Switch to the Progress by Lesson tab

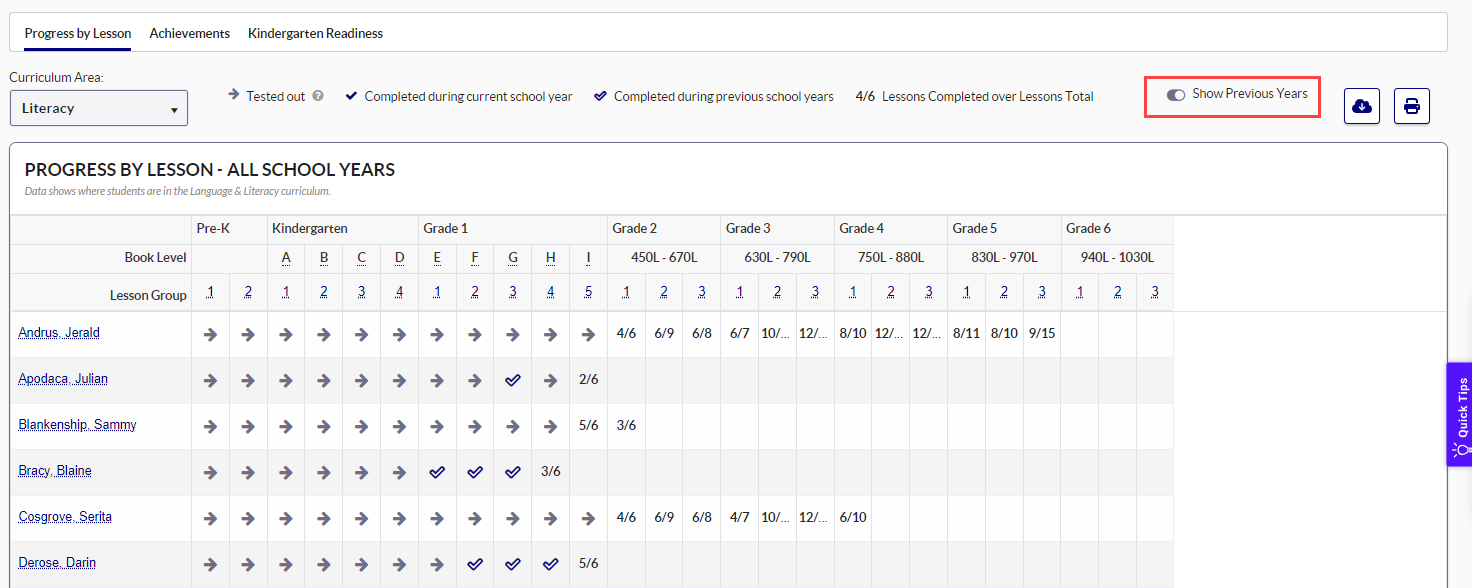pos(78,33)
